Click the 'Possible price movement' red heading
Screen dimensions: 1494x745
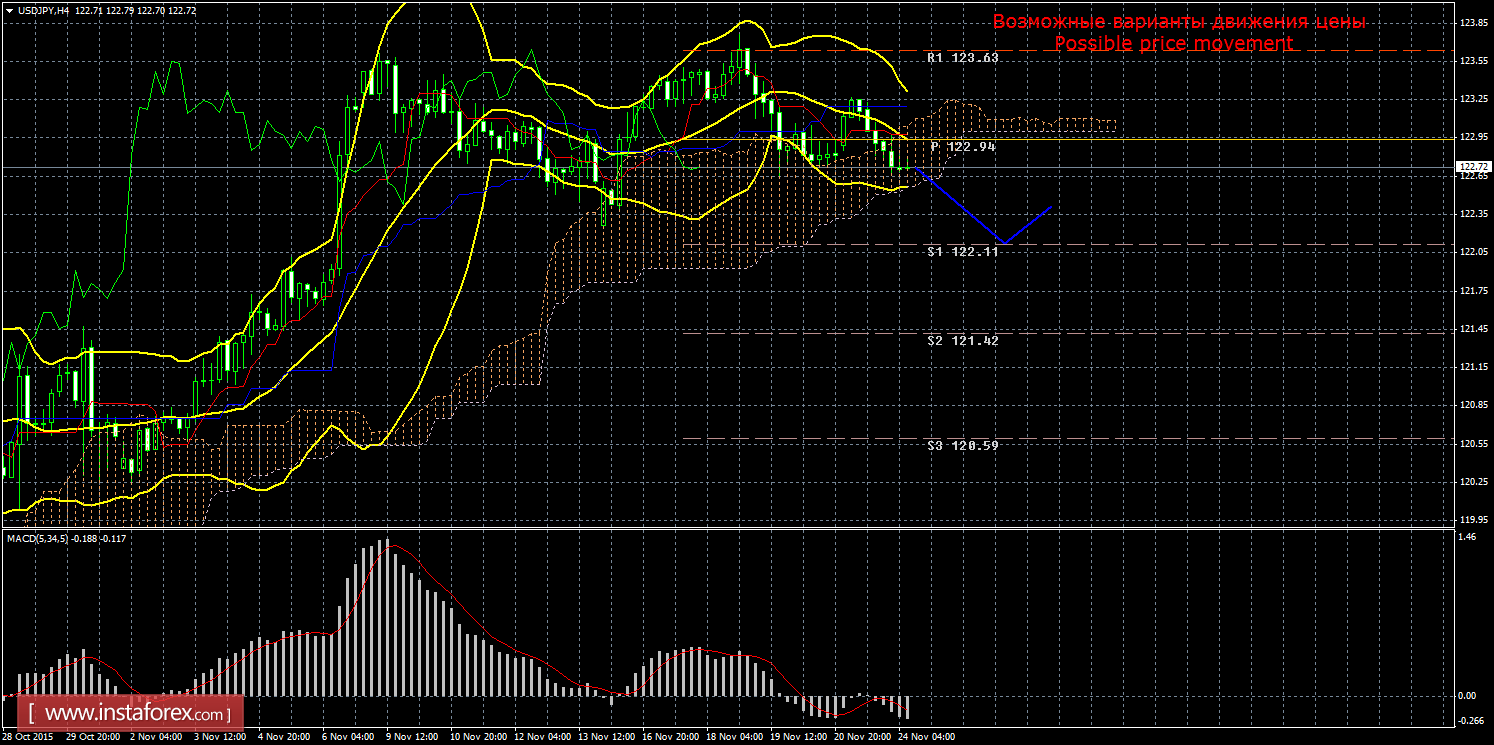coord(1173,44)
